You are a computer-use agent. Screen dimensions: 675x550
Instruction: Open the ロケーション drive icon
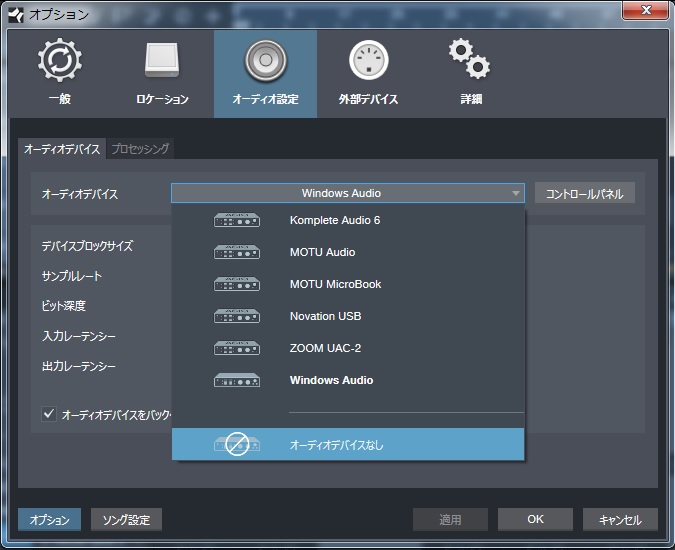click(x=162, y=60)
